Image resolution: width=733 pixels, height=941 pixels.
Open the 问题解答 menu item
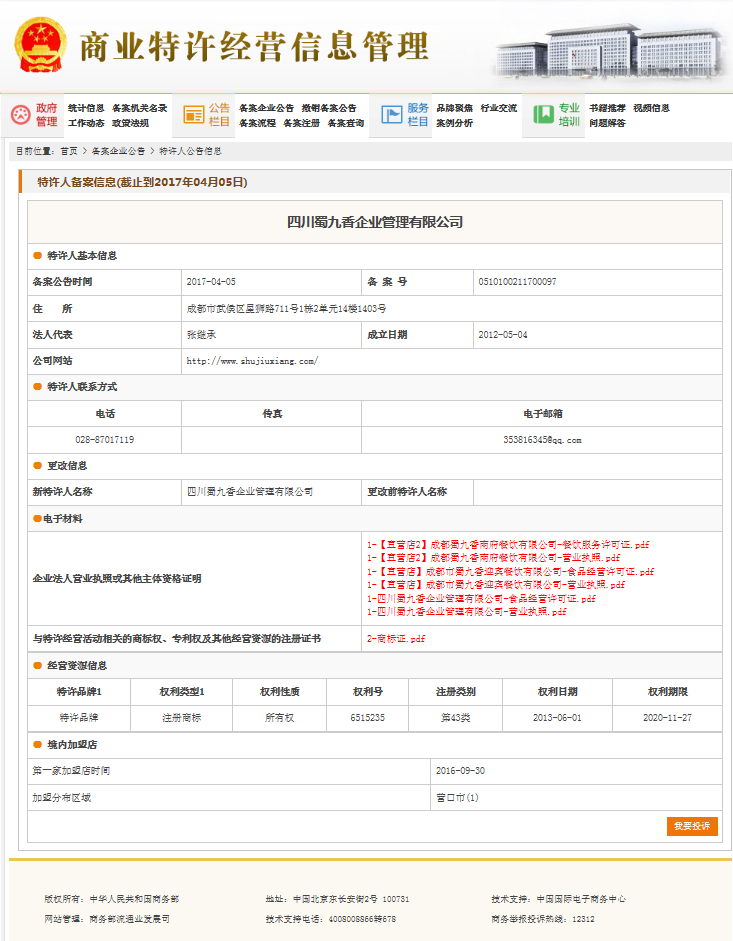coord(607,123)
